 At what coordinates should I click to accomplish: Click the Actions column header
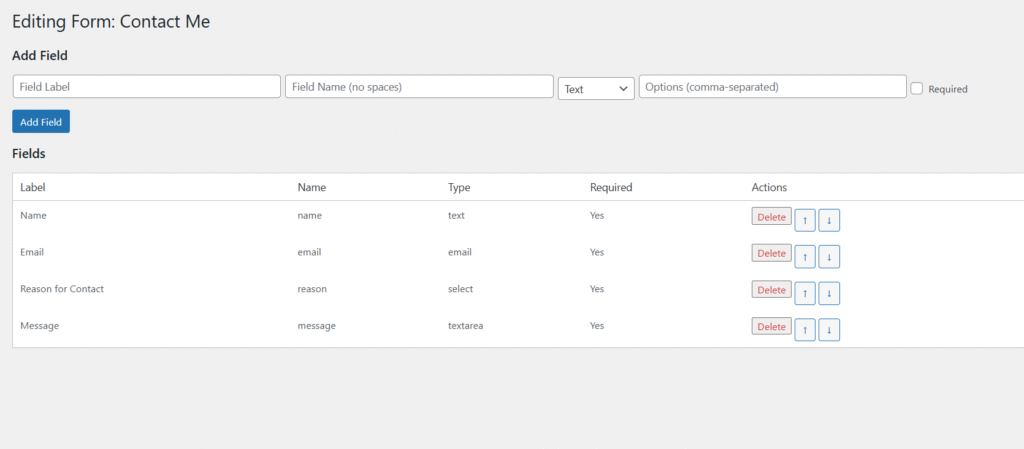[769, 187]
